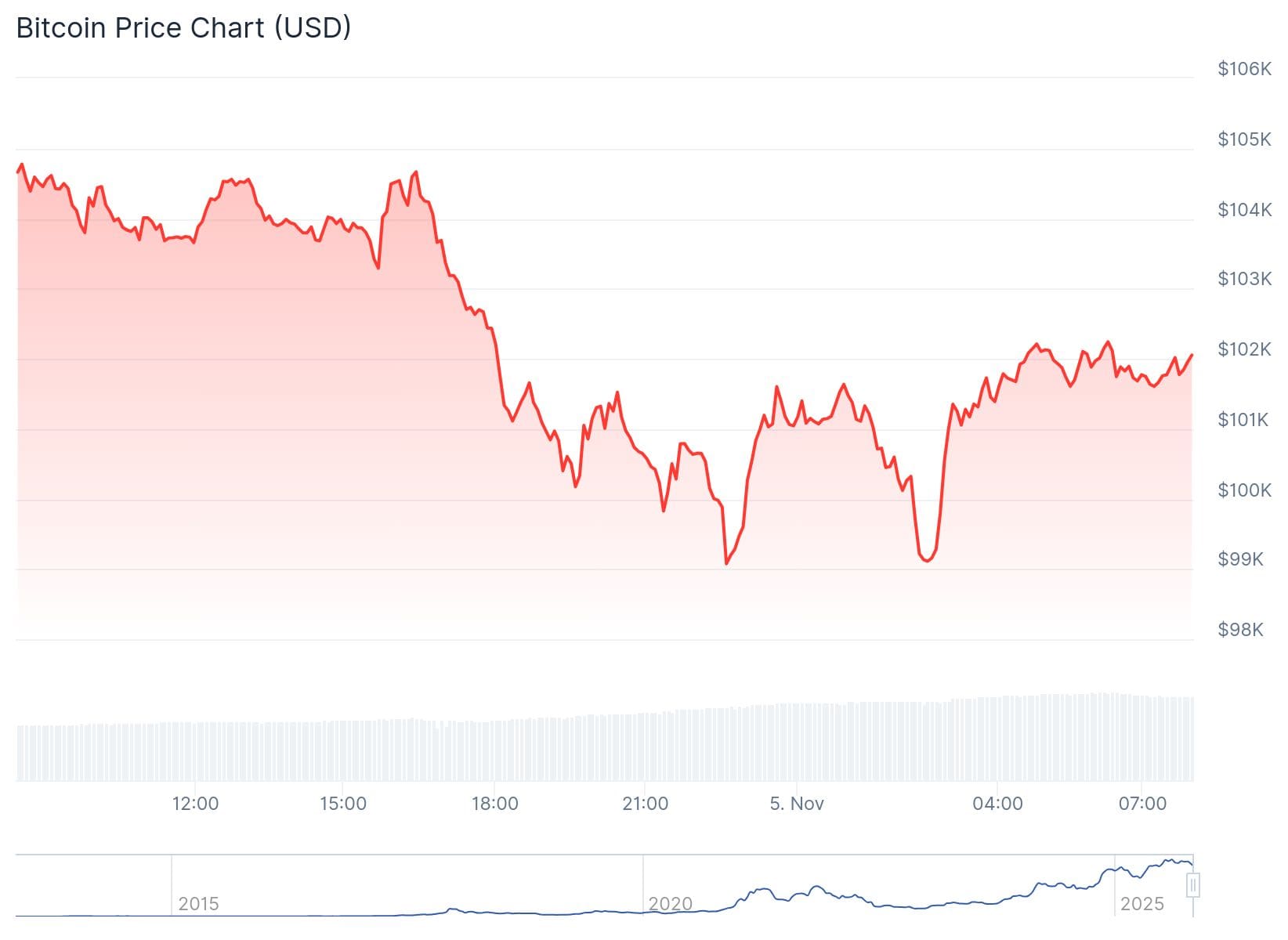Click the $99K price axis label

pos(1240,559)
